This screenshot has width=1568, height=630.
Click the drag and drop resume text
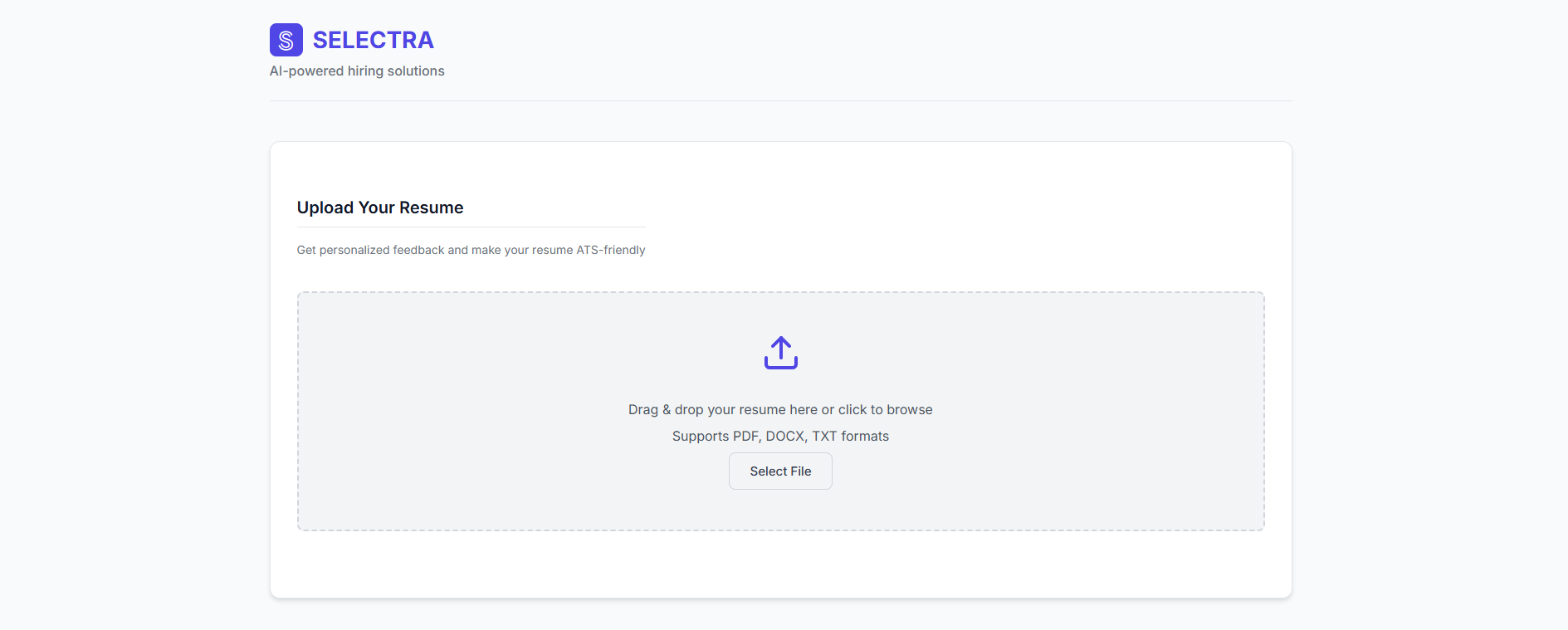780,409
